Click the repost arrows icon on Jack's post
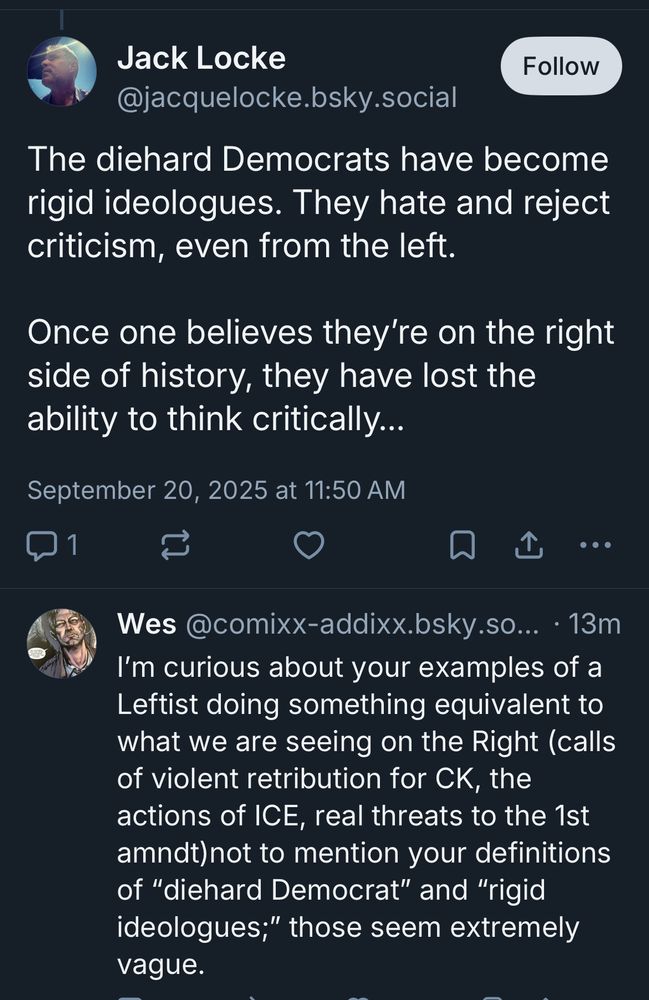 (x=175, y=546)
